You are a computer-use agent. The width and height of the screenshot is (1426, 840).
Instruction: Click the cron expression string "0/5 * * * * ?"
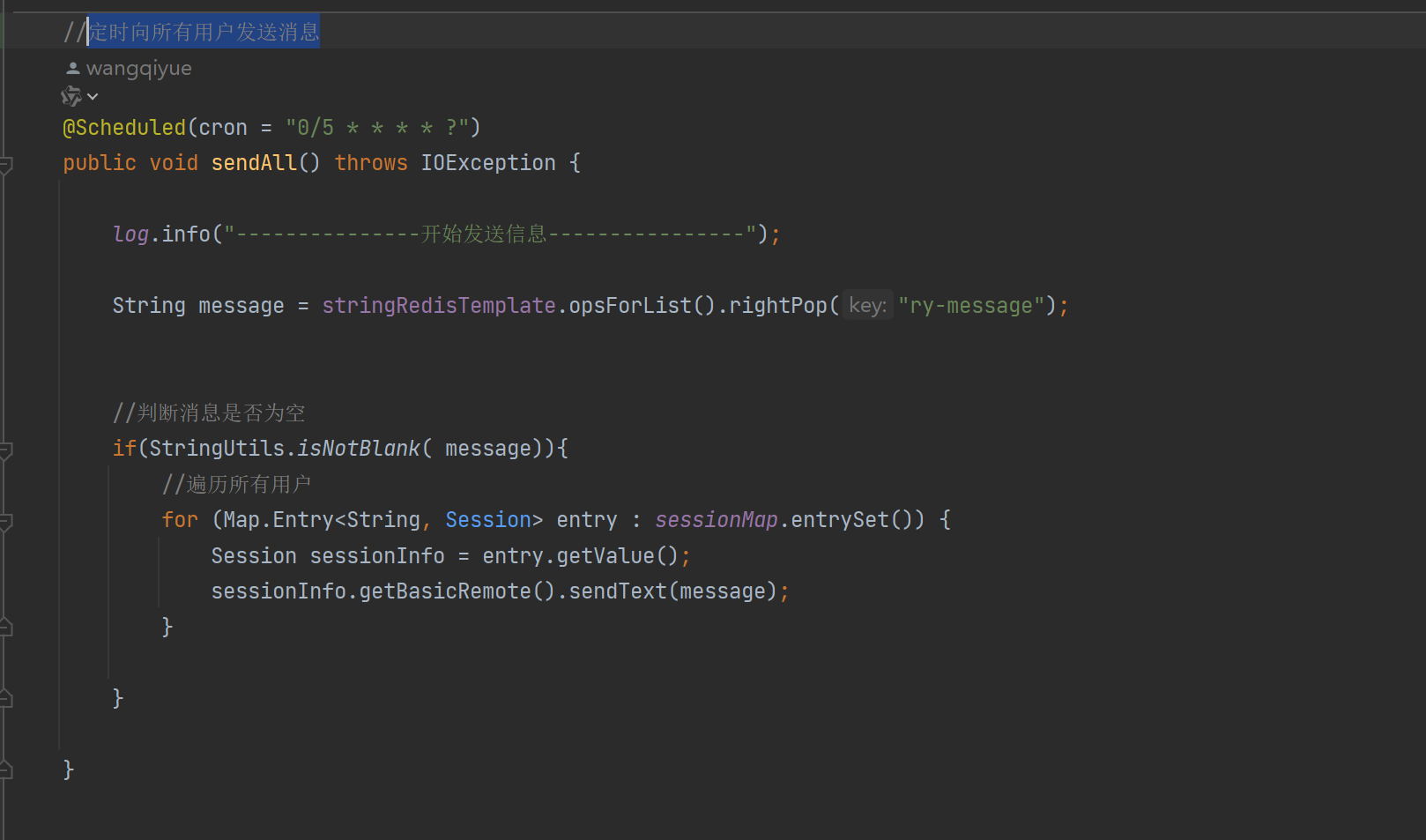[x=376, y=128]
